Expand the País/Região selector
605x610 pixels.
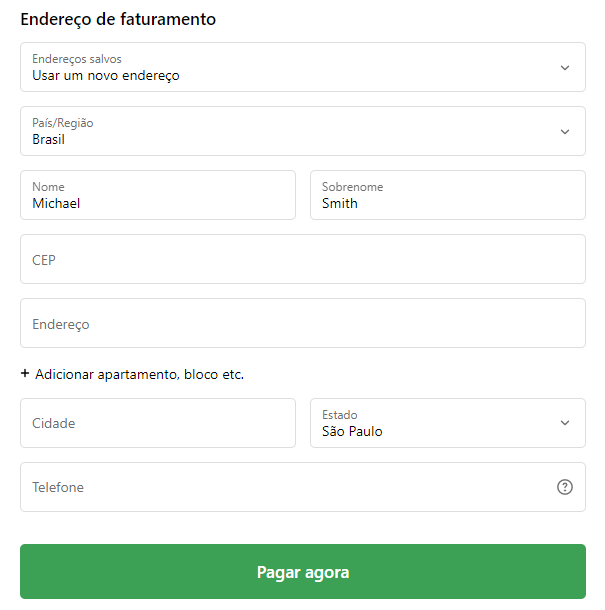(302, 131)
